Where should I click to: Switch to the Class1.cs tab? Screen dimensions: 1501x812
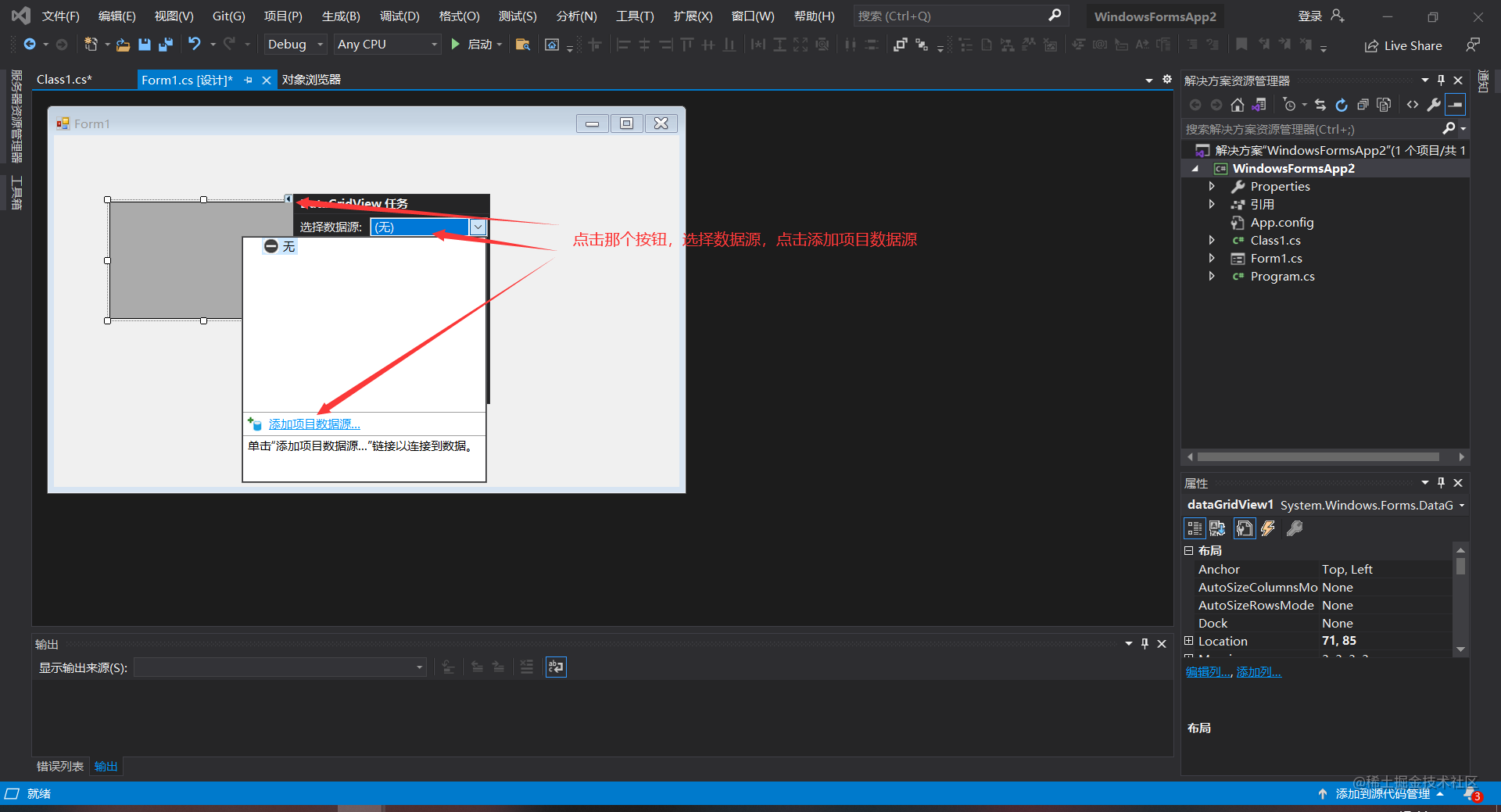(x=64, y=80)
